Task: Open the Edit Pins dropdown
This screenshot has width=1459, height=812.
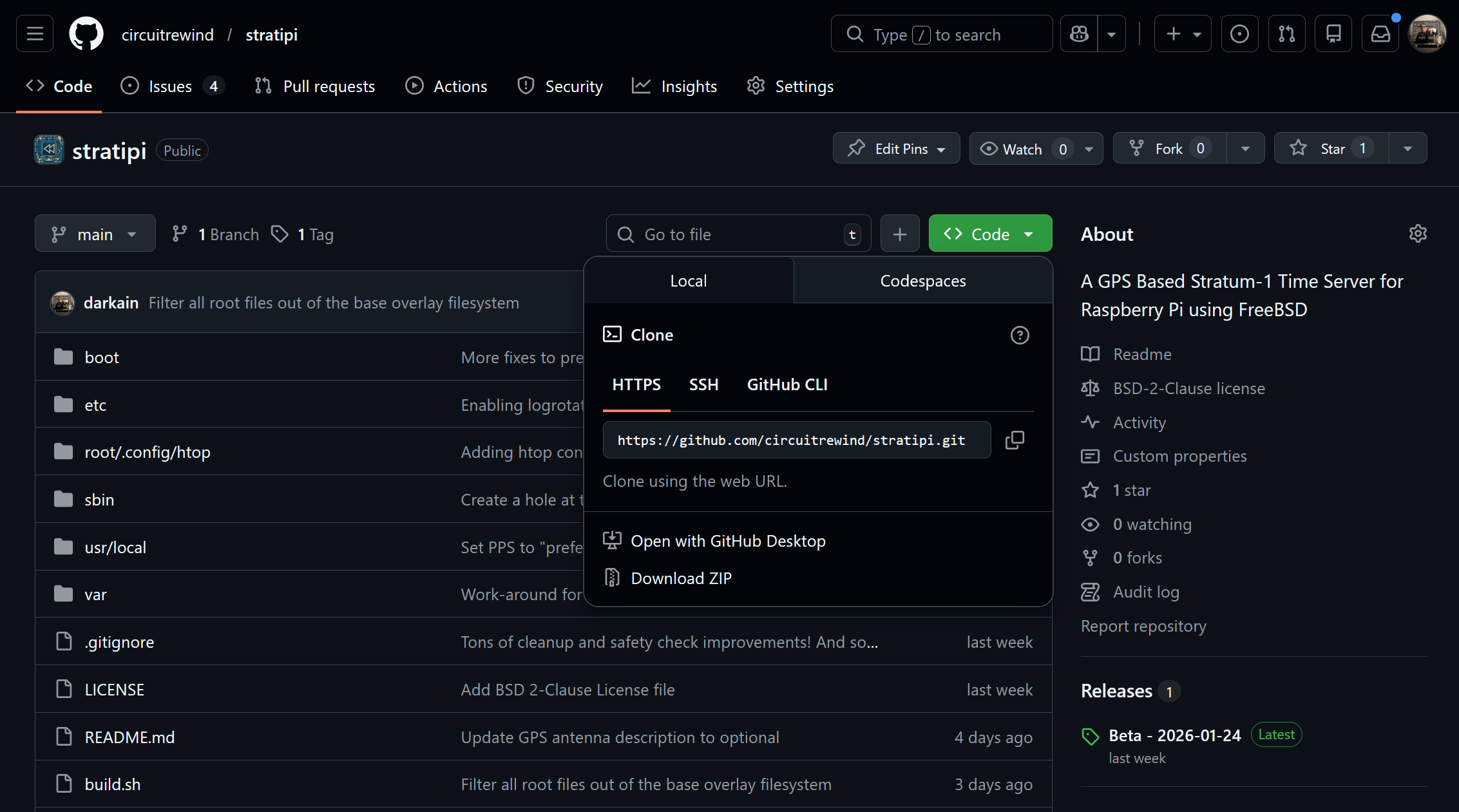Action: point(897,149)
